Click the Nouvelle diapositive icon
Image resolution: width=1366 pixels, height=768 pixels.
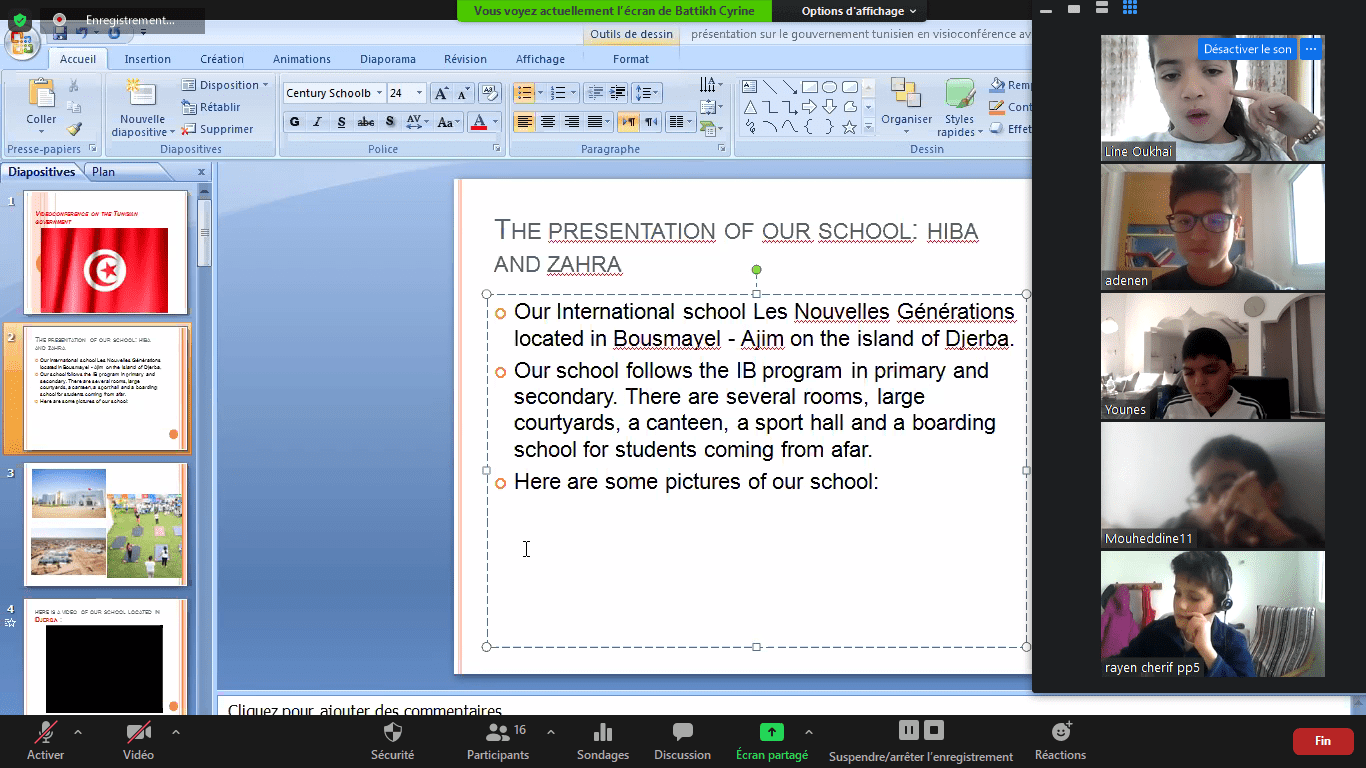click(143, 95)
